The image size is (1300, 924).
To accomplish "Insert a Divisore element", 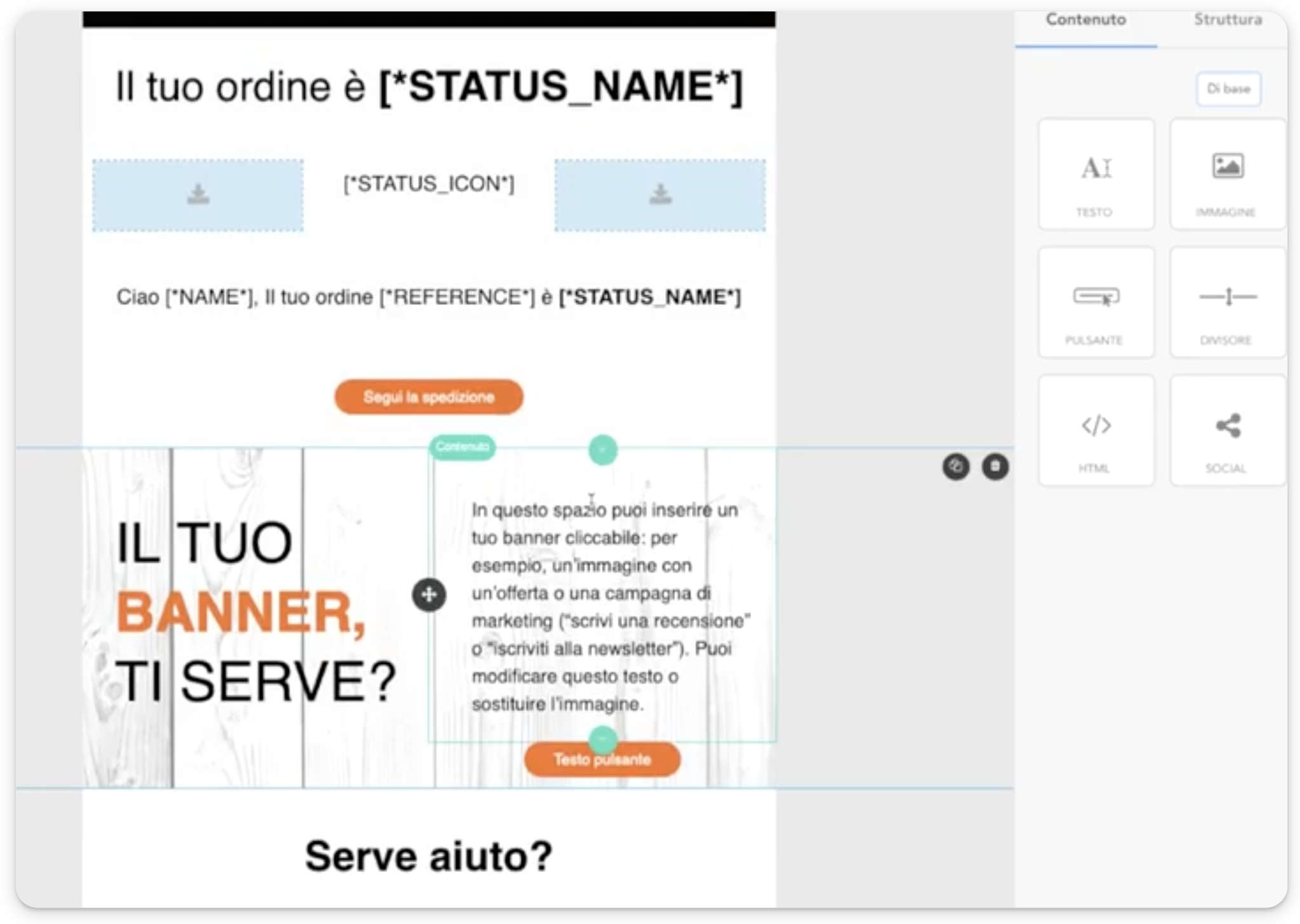I will click(1227, 302).
